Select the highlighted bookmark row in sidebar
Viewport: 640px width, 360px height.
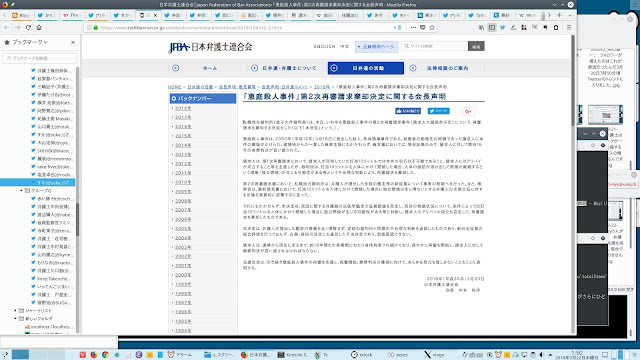(x=38, y=182)
